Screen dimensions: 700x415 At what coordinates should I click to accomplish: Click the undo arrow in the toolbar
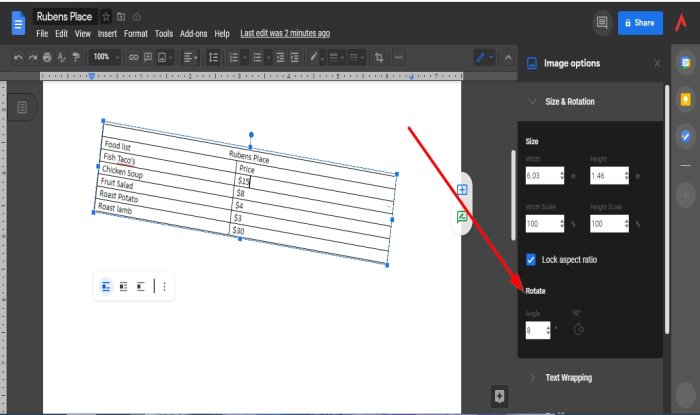coord(18,57)
